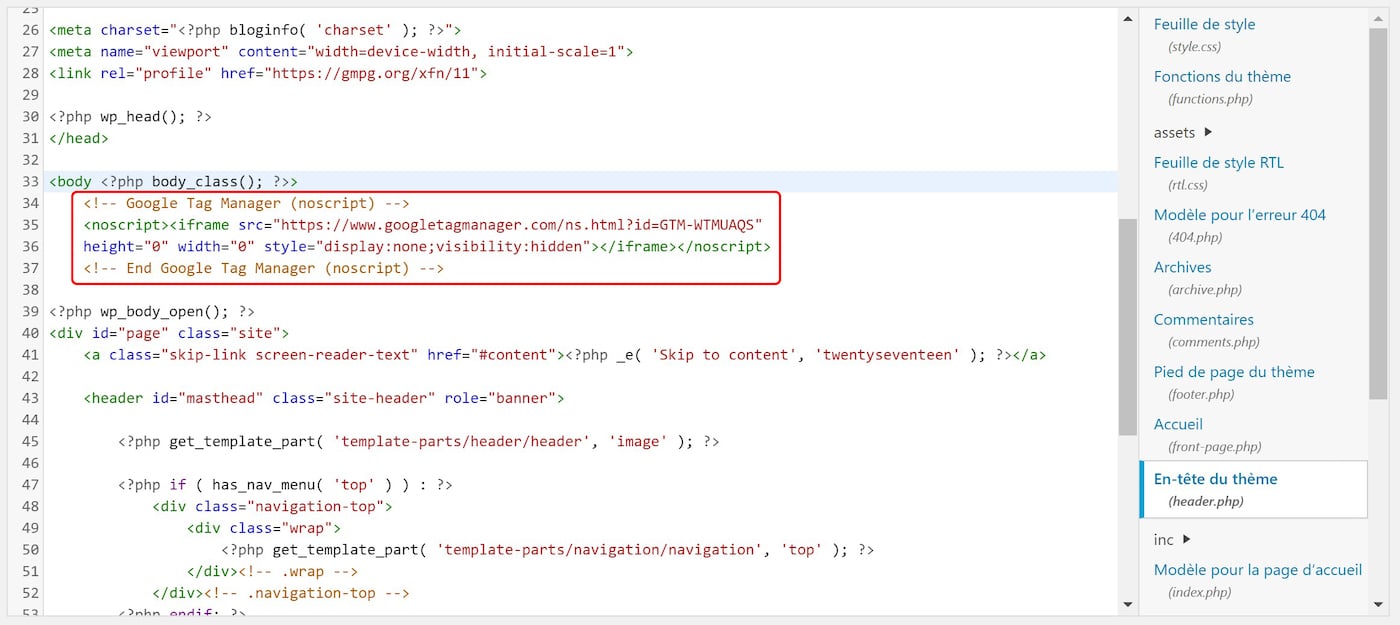Click the skip-link anchor line
The width and height of the screenshot is (1400, 625).
(x=565, y=355)
